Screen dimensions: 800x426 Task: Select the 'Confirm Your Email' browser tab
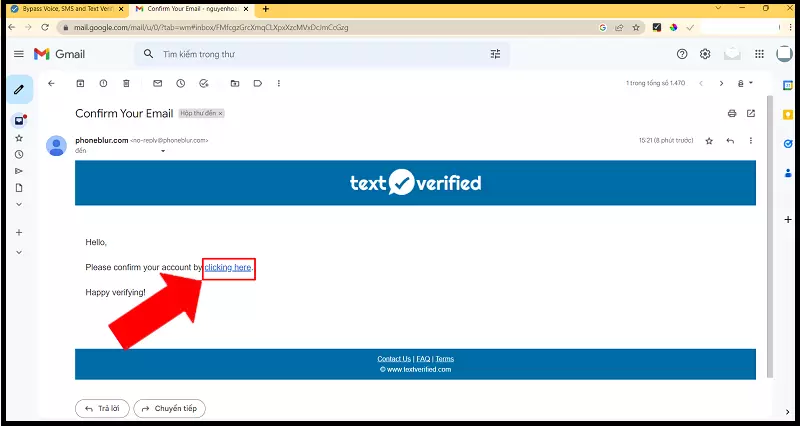point(192,9)
